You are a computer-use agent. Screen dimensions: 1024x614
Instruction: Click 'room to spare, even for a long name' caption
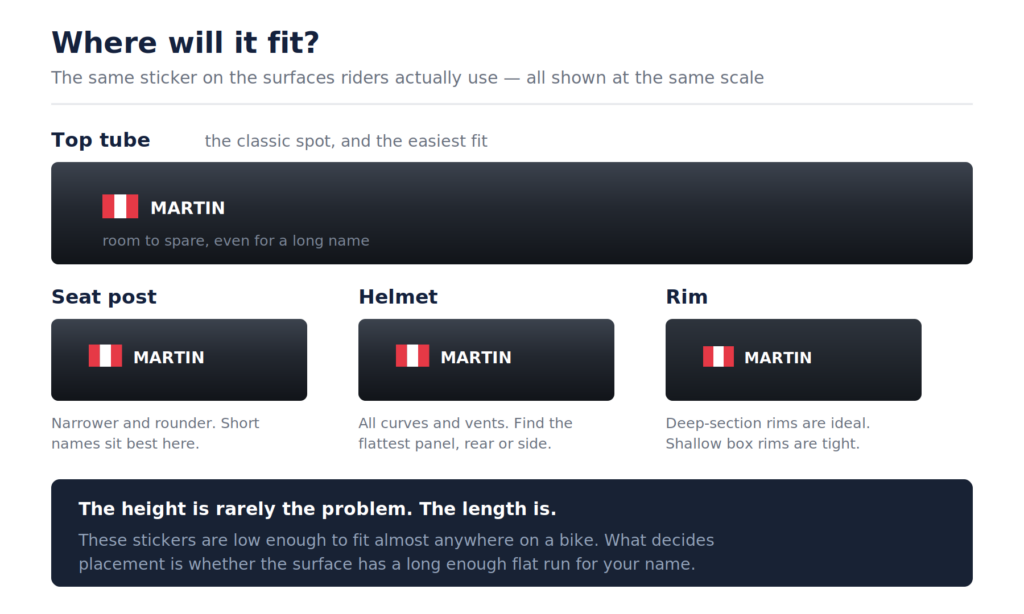coord(236,240)
